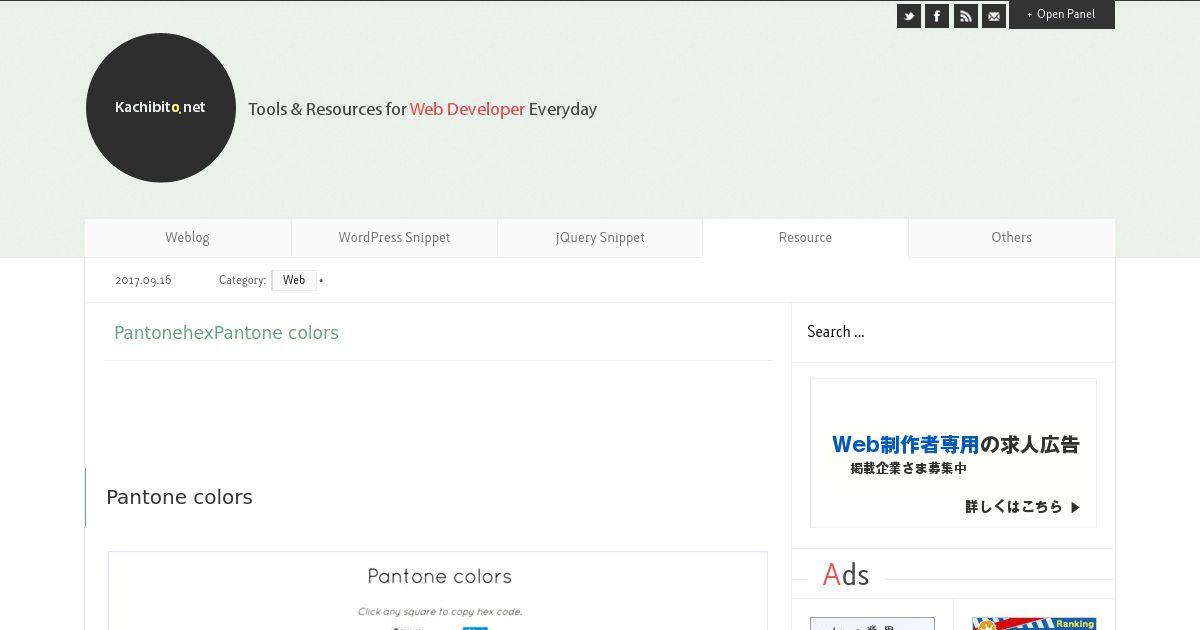Open the PantonehexPantone colors article title
This screenshot has width=1200, height=630.
(x=226, y=333)
